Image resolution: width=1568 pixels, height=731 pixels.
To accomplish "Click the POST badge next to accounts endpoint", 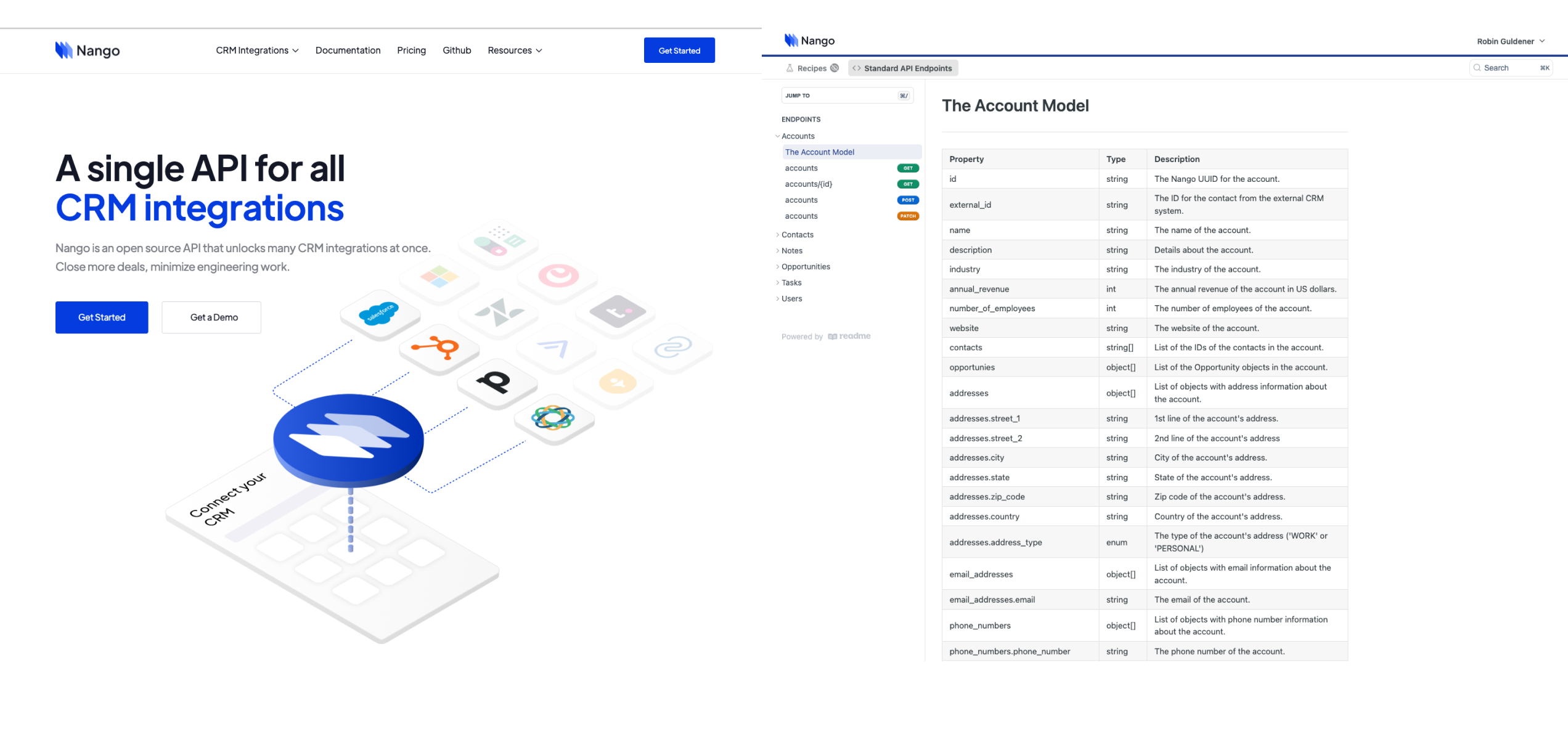I will (907, 200).
